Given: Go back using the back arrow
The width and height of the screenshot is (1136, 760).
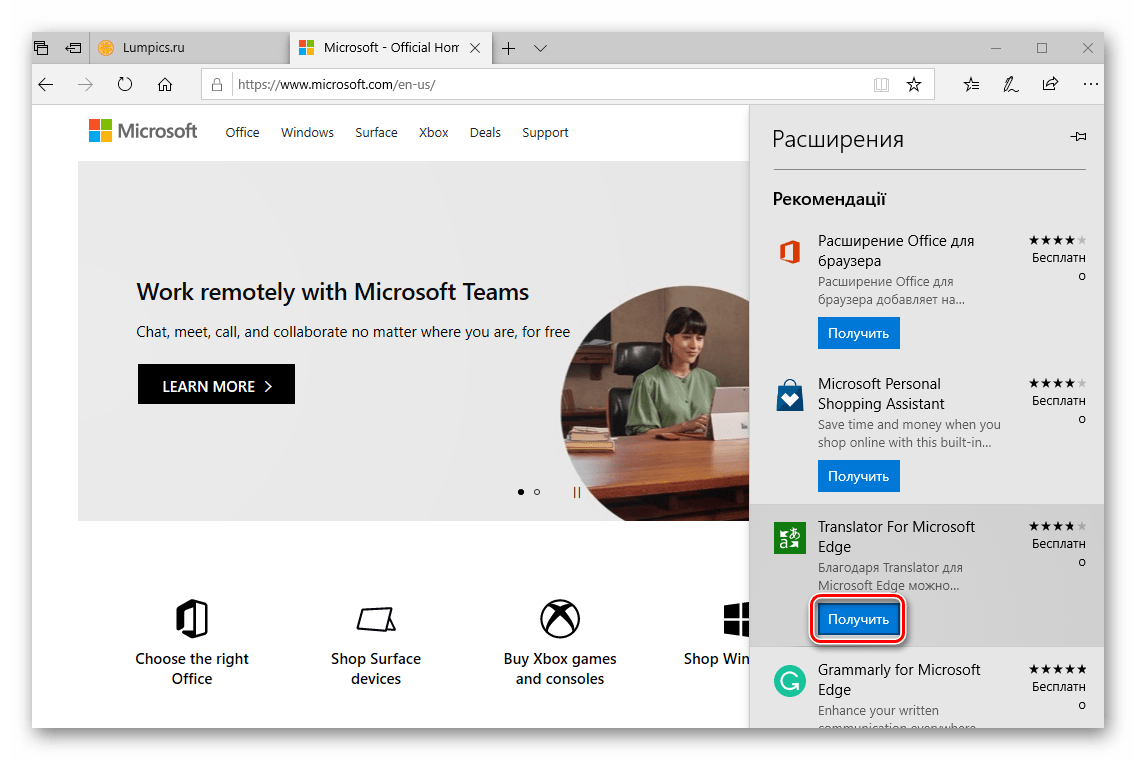Looking at the screenshot, I should click(46, 85).
